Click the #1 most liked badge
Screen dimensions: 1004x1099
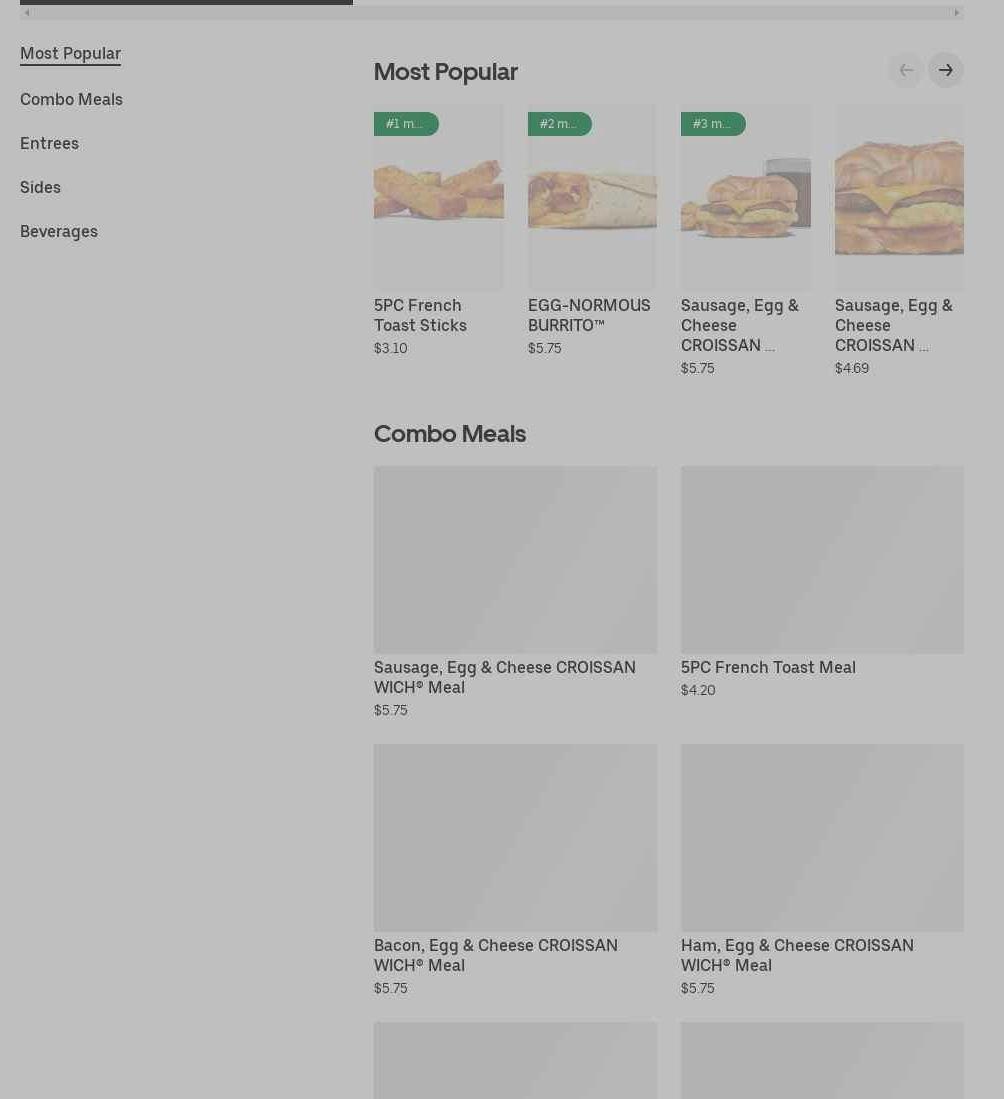(405, 124)
